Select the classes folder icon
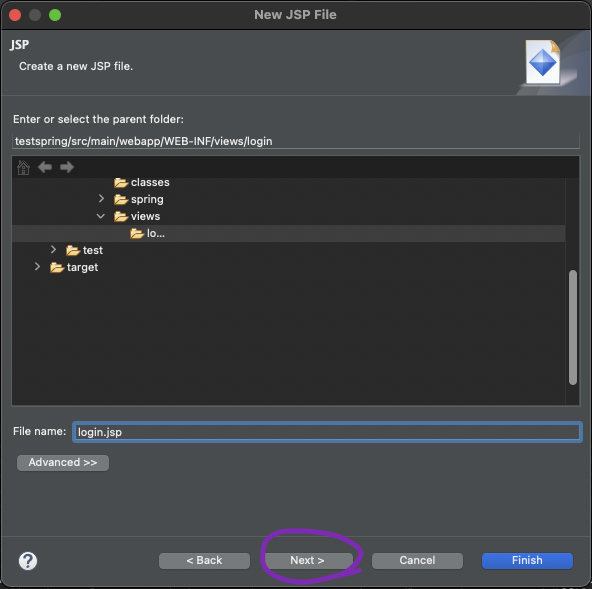This screenshot has height=589, width=592. pos(121,183)
